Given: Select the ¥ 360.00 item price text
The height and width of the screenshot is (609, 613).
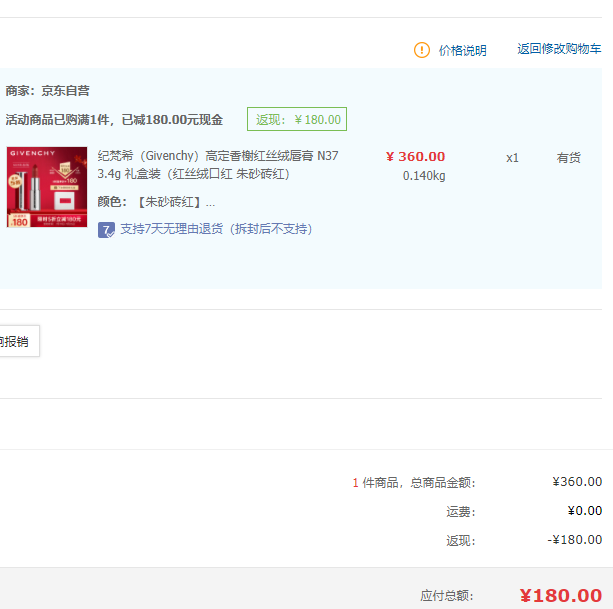Looking at the screenshot, I should pyautogui.click(x=415, y=156).
